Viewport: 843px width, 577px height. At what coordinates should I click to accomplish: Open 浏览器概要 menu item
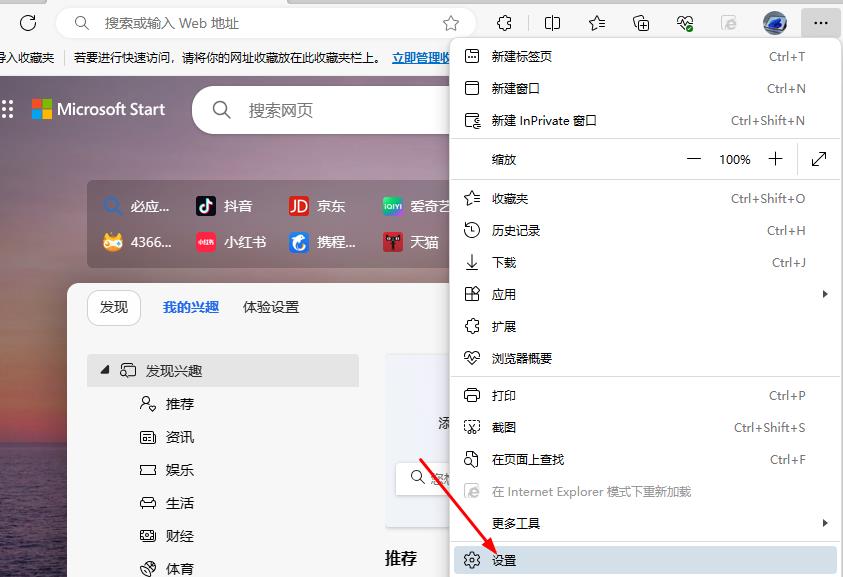pyautogui.click(x=645, y=358)
